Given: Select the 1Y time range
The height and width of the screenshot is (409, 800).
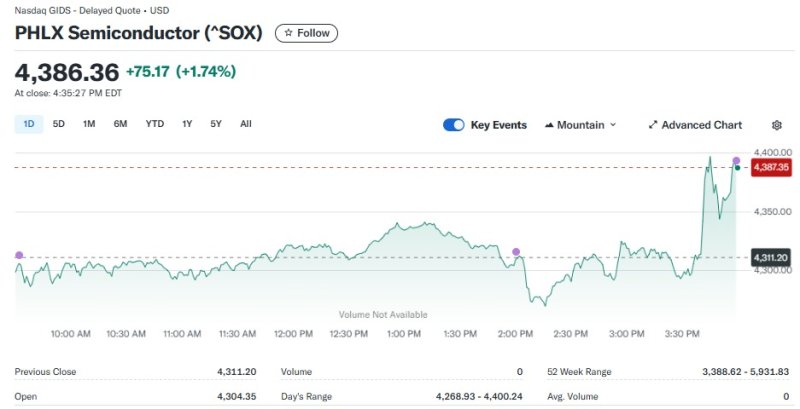Looking at the screenshot, I should pos(187,124).
